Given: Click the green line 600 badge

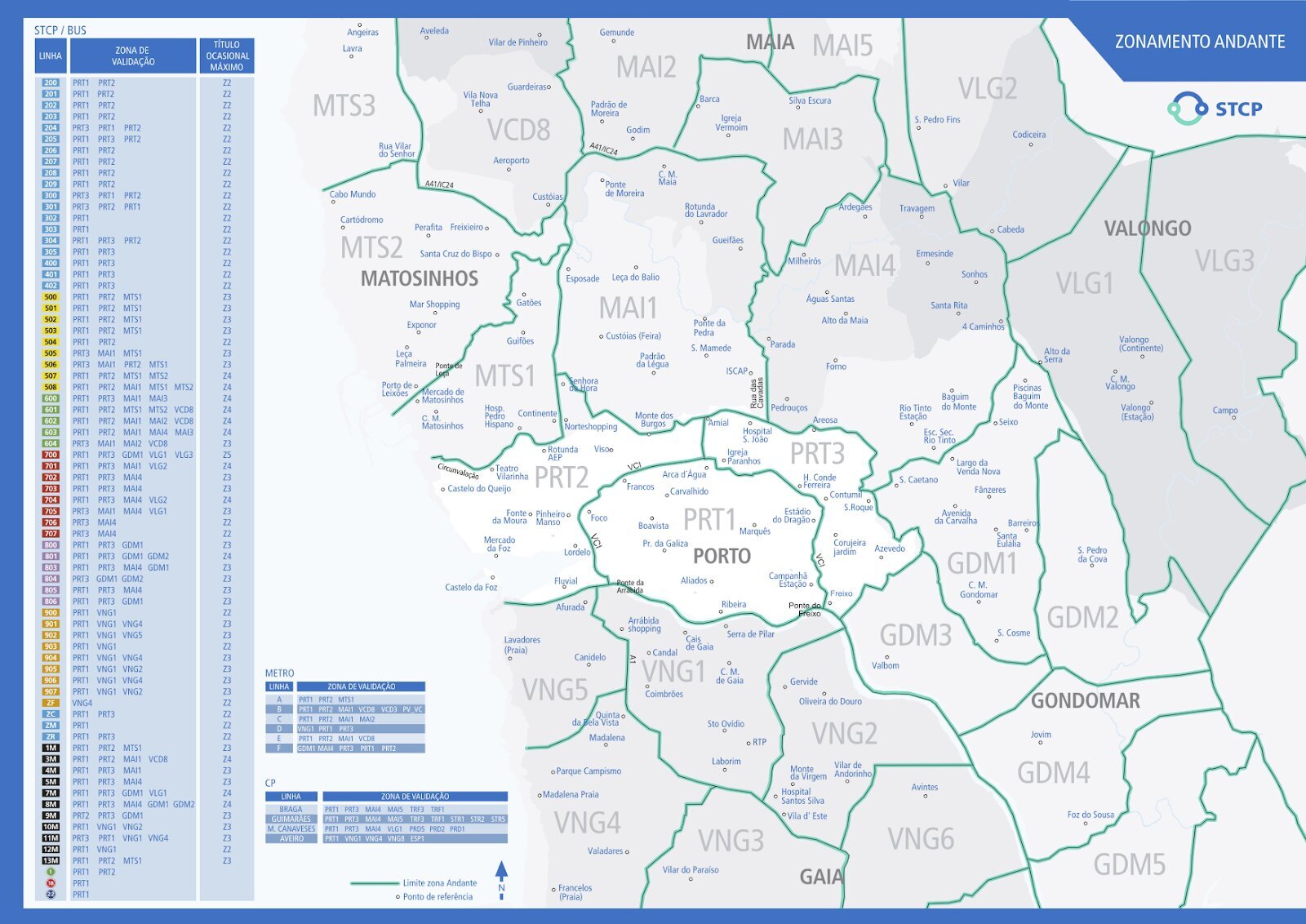Looking at the screenshot, I should click(x=51, y=398).
